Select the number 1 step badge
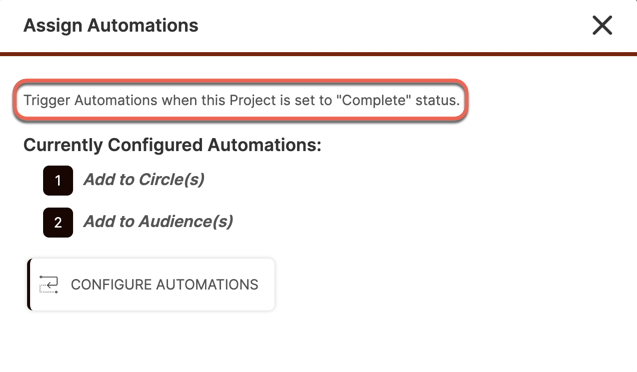Viewport: 637px width, 372px height. [58, 180]
